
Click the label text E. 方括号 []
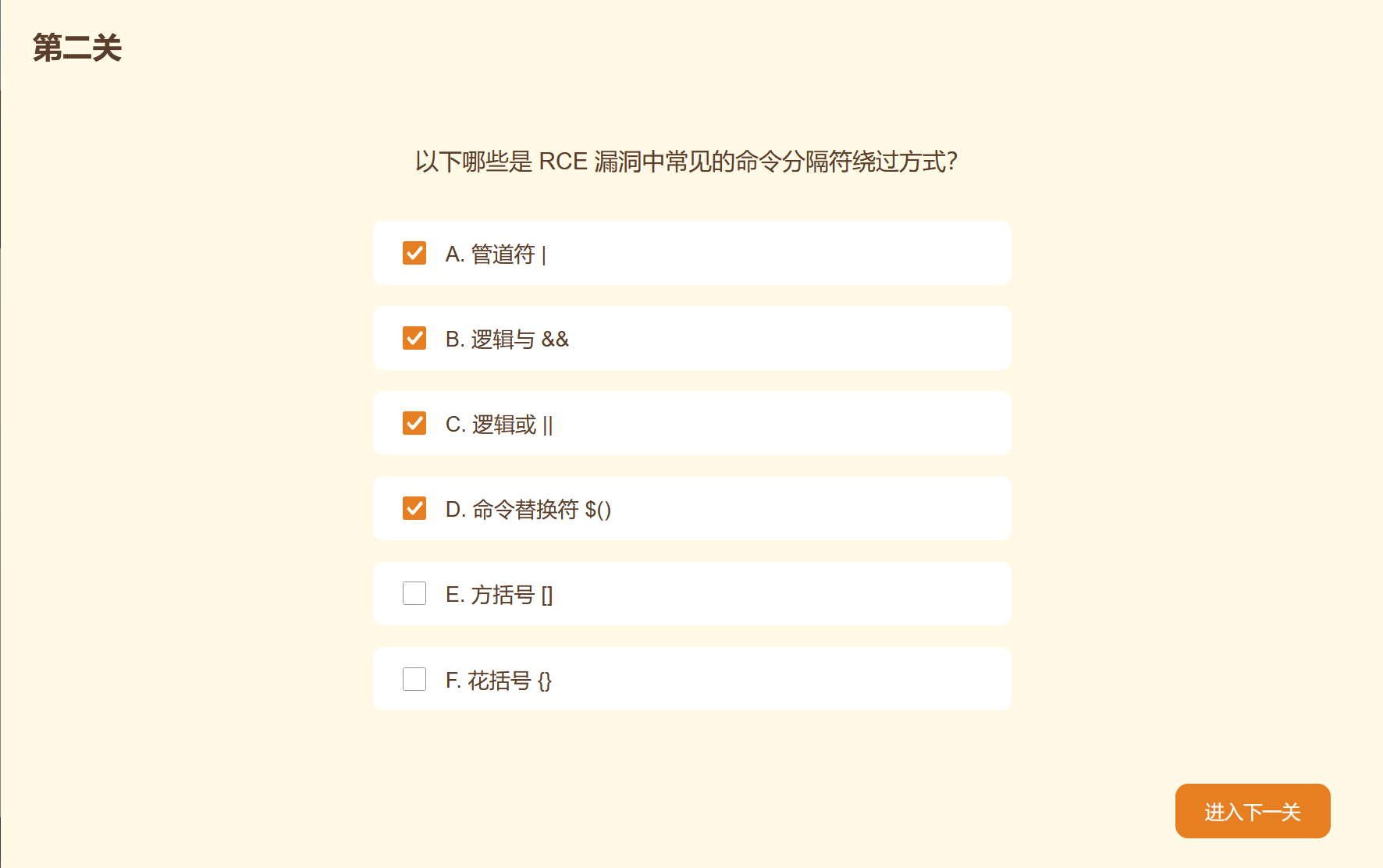click(500, 595)
